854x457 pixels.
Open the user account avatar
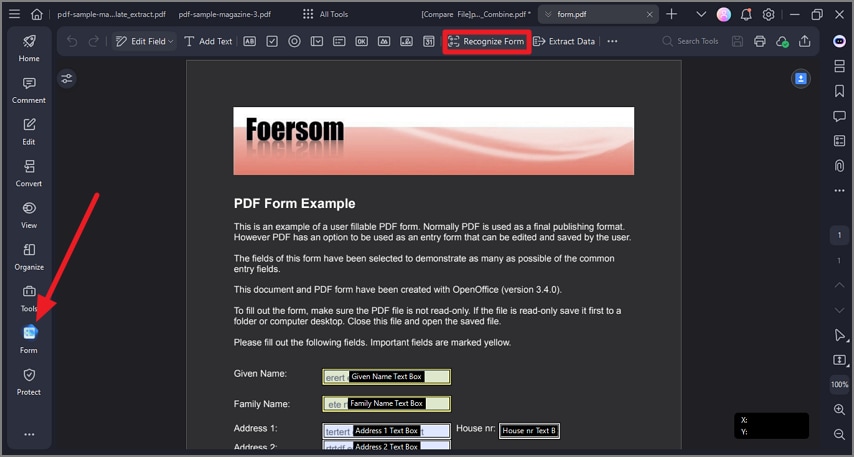coord(723,14)
